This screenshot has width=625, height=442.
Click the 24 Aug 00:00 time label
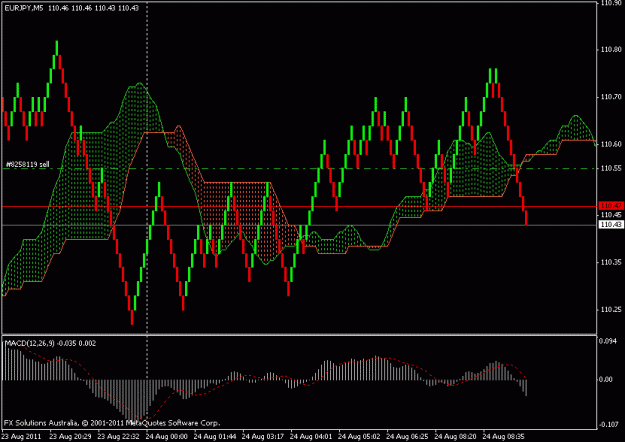167,437
